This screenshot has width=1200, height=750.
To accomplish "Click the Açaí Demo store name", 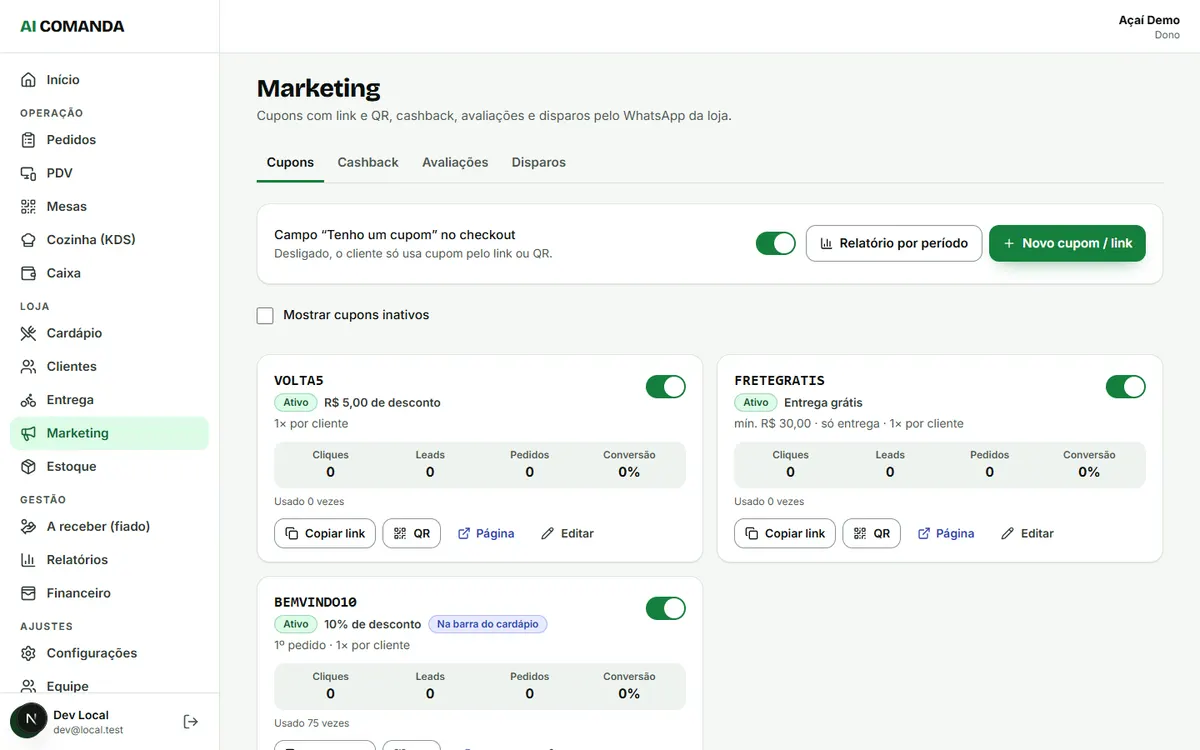I will click(x=1149, y=20).
